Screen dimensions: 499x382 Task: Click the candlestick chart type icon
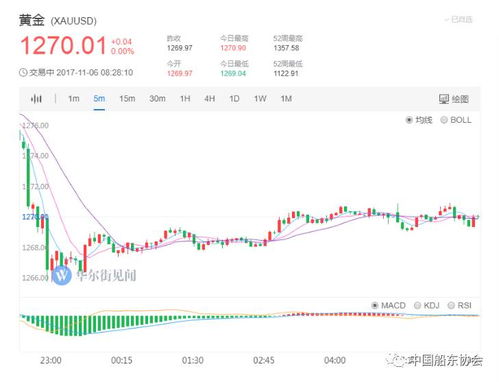coord(36,99)
